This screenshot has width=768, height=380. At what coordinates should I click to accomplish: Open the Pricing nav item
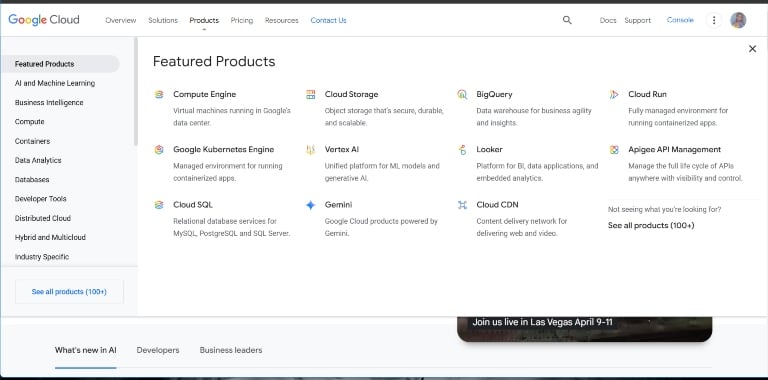[x=241, y=20]
